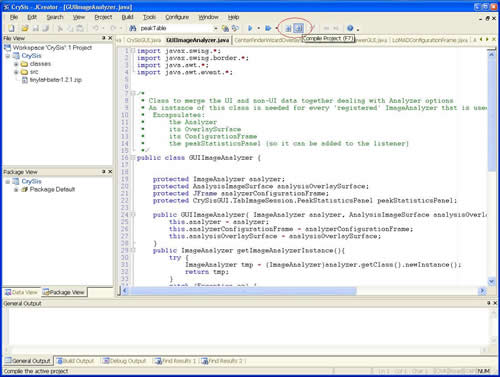The height and width of the screenshot is (377, 500).
Task: Expand the Package Default node
Action: click(x=16, y=190)
